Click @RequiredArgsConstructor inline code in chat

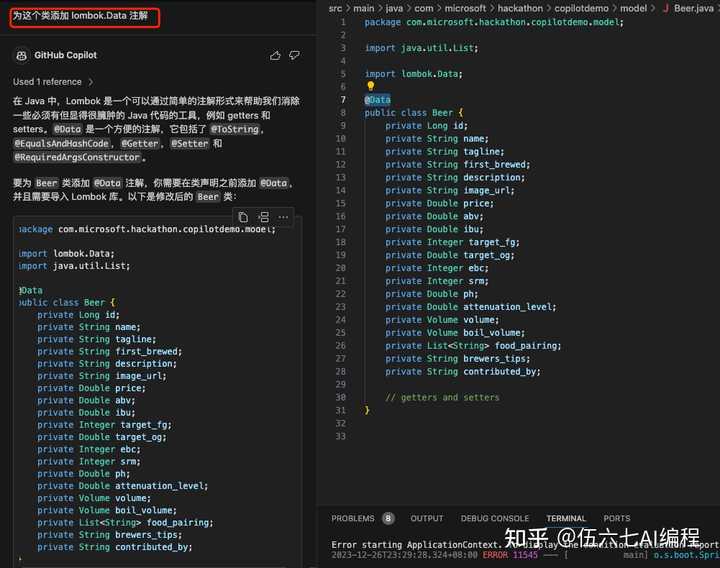click(77, 157)
